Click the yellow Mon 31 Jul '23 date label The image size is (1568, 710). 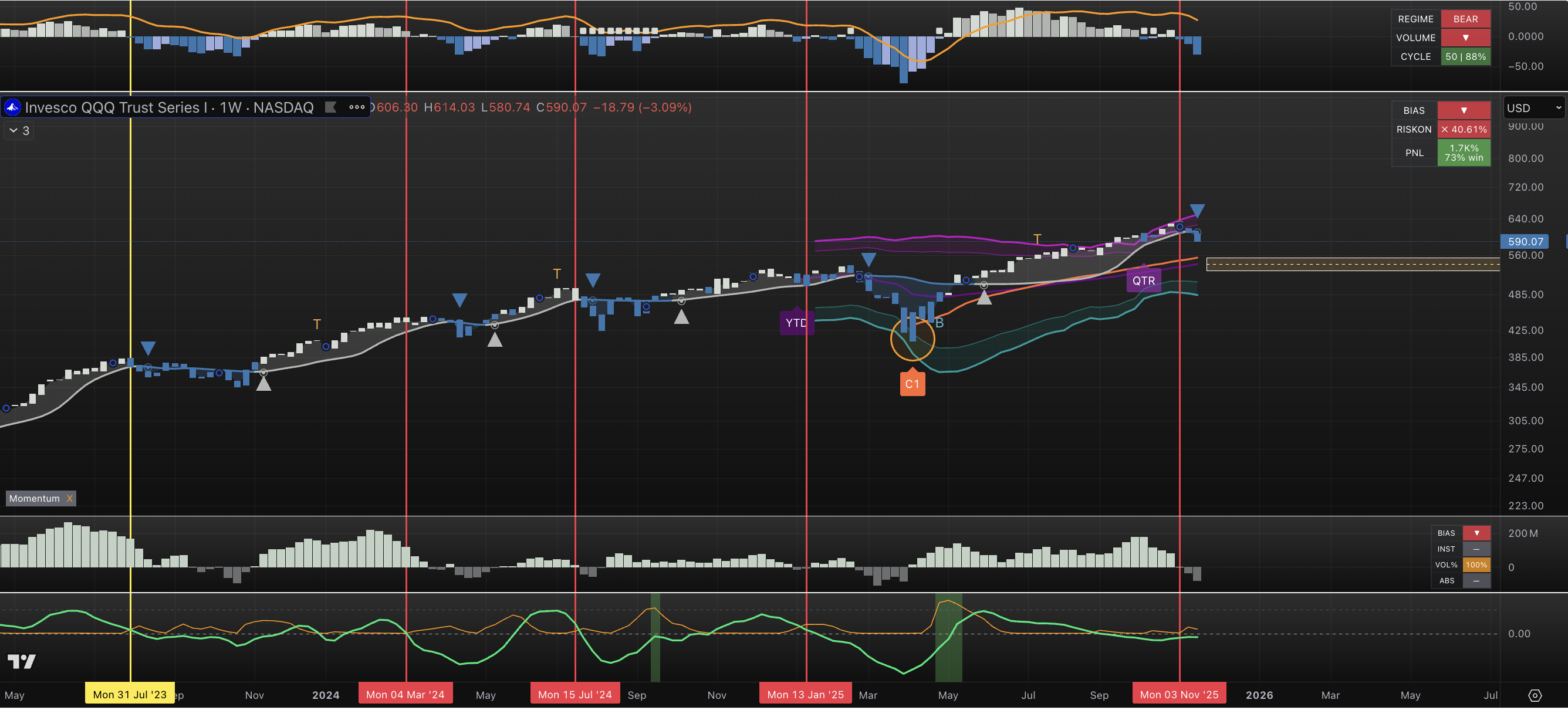129,694
